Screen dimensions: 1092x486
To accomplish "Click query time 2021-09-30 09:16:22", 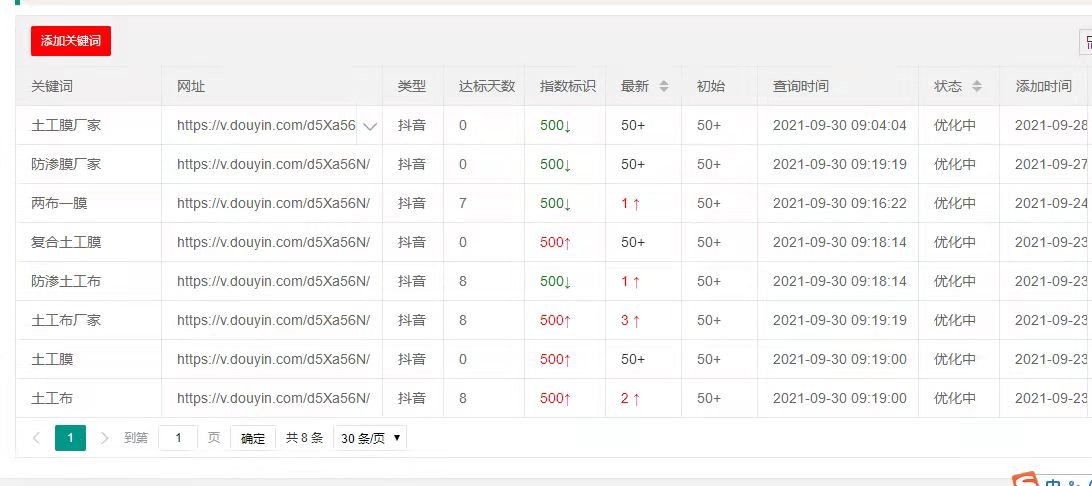I will 840,203.
